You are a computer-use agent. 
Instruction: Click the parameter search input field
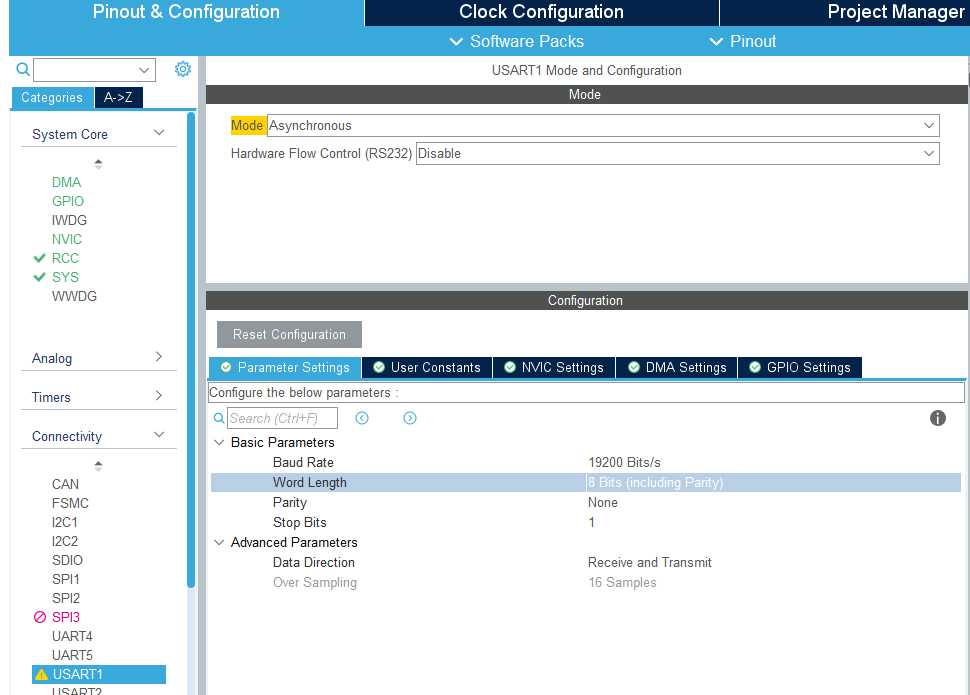[282, 418]
